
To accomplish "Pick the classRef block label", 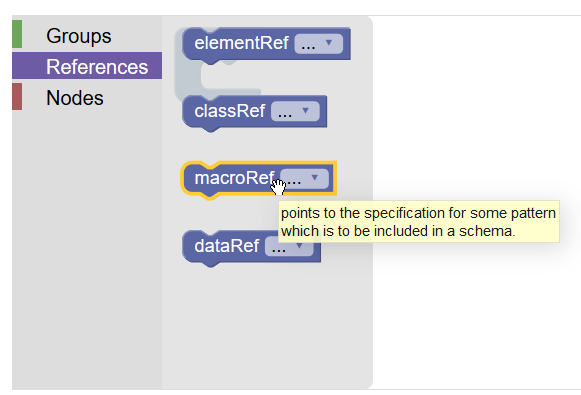I will click(230, 111).
